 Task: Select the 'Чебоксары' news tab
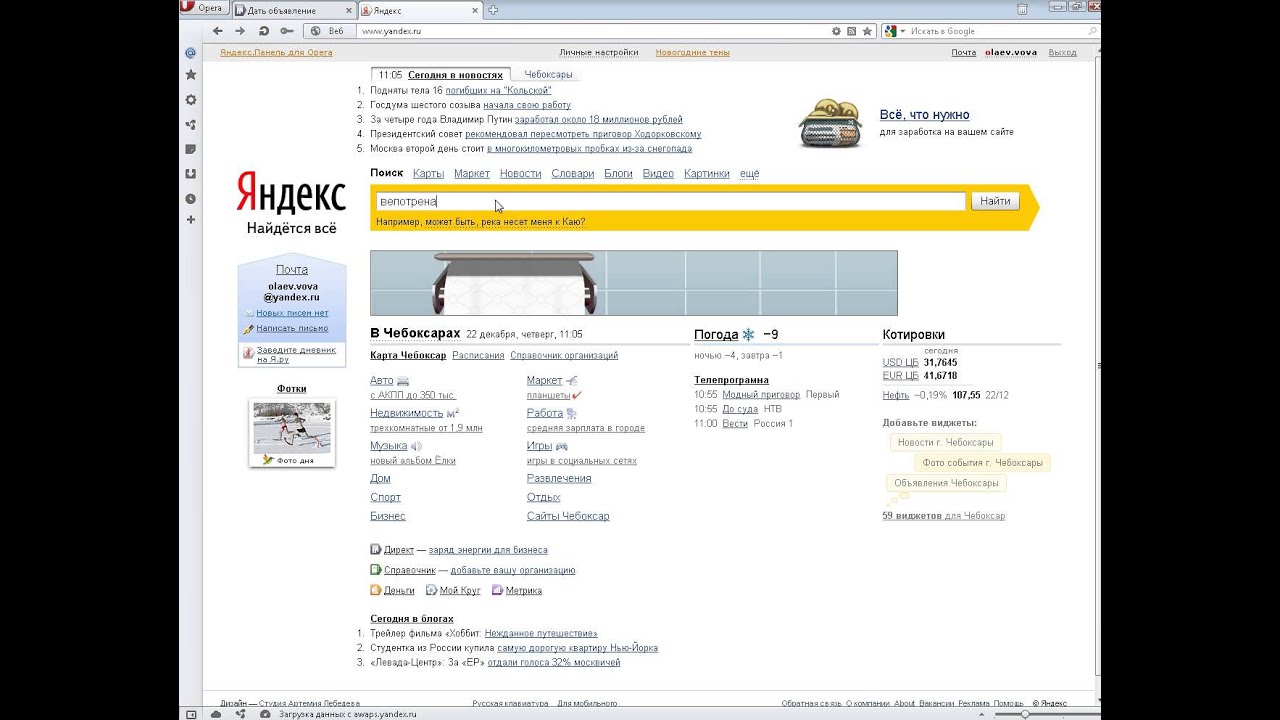(x=548, y=75)
